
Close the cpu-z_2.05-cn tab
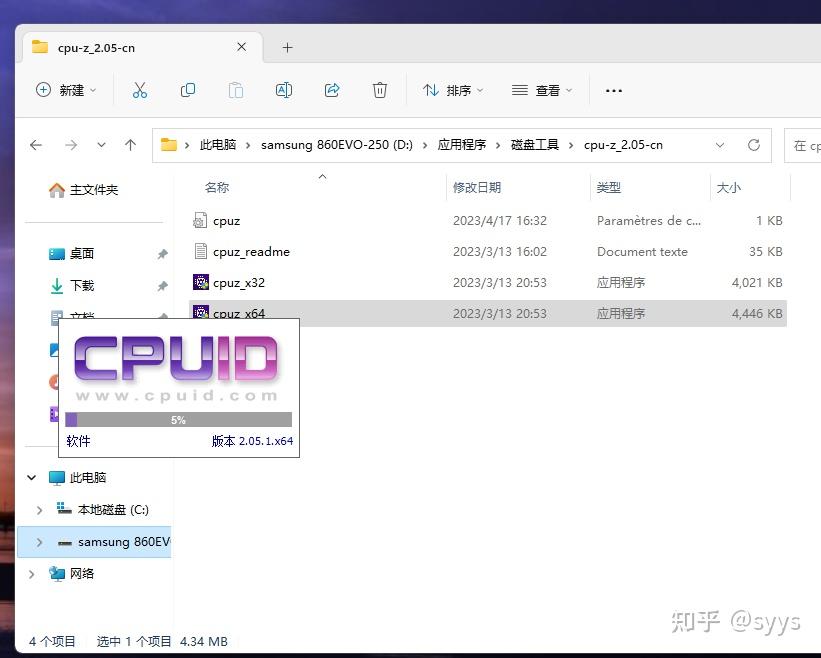241,47
